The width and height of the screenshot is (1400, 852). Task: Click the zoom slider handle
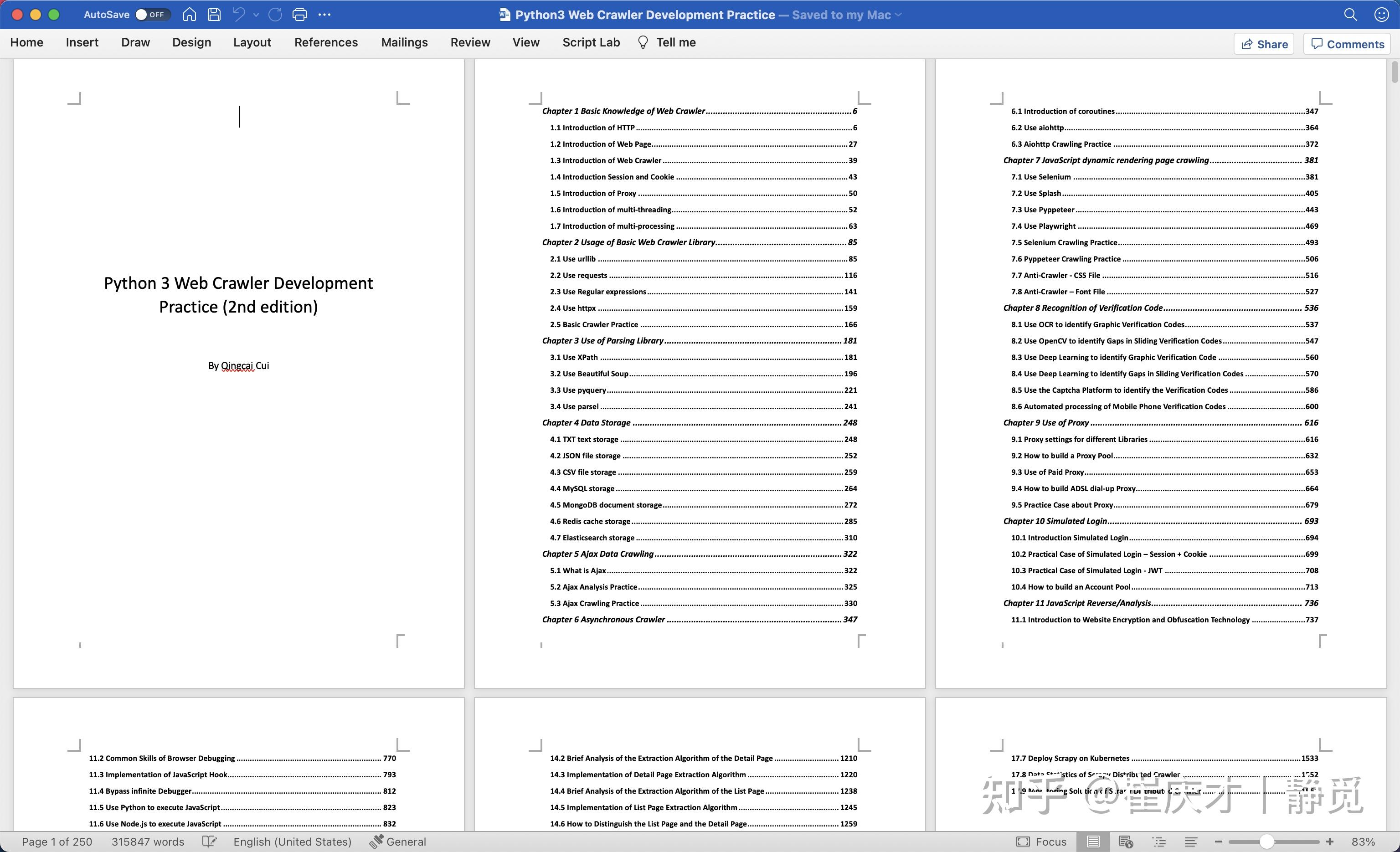[1266, 841]
